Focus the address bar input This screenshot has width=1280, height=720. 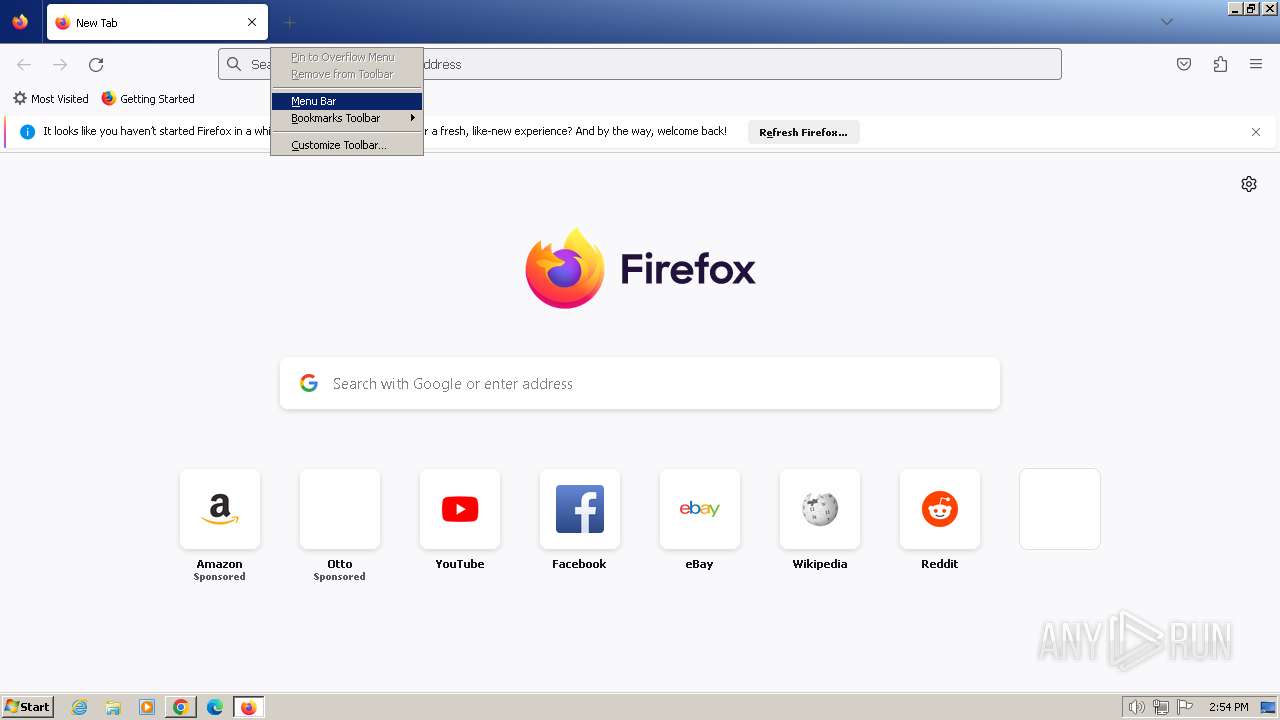click(640, 64)
